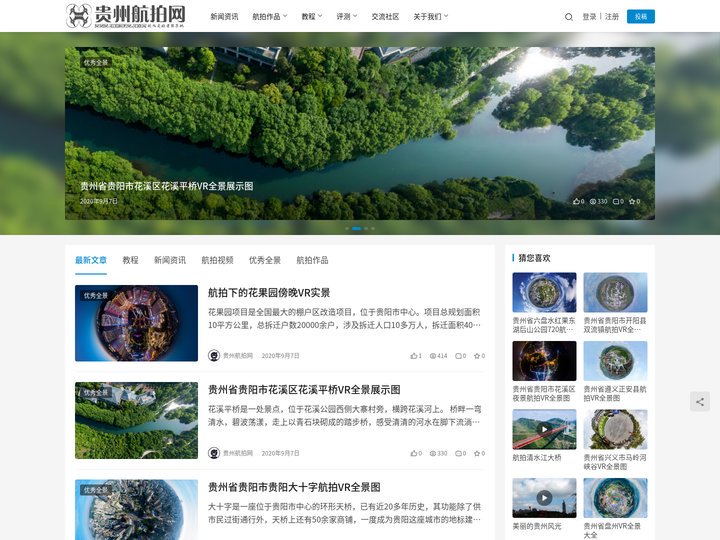Click the 贵州航拍网 site logo
720x540 pixels.
coord(125,16)
